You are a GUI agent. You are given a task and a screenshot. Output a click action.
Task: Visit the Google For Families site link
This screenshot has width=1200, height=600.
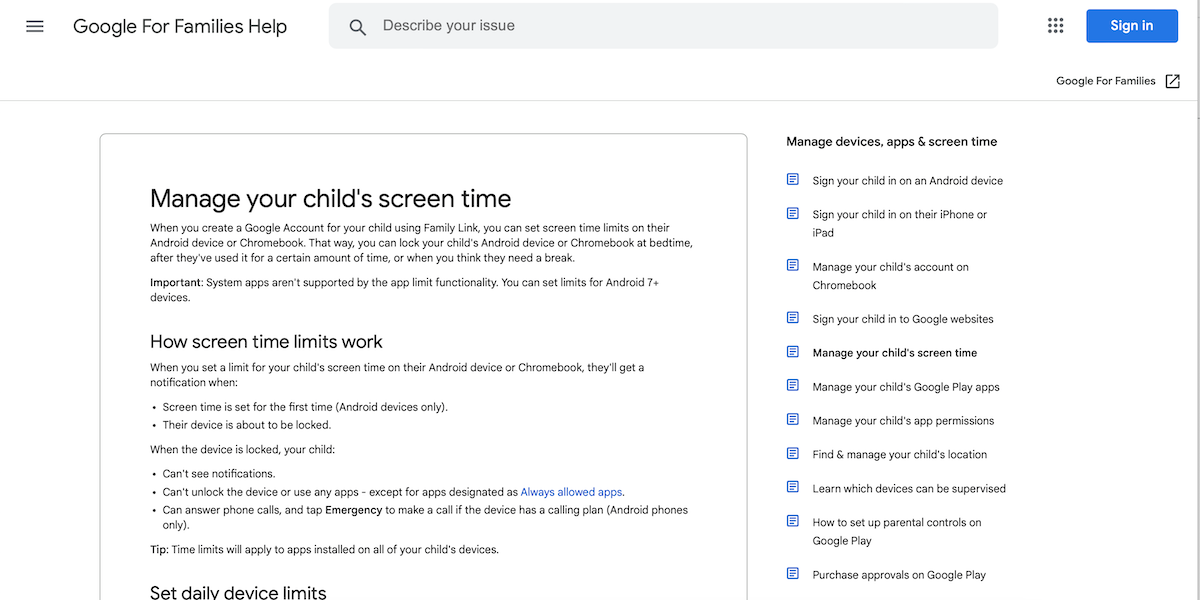1105,80
